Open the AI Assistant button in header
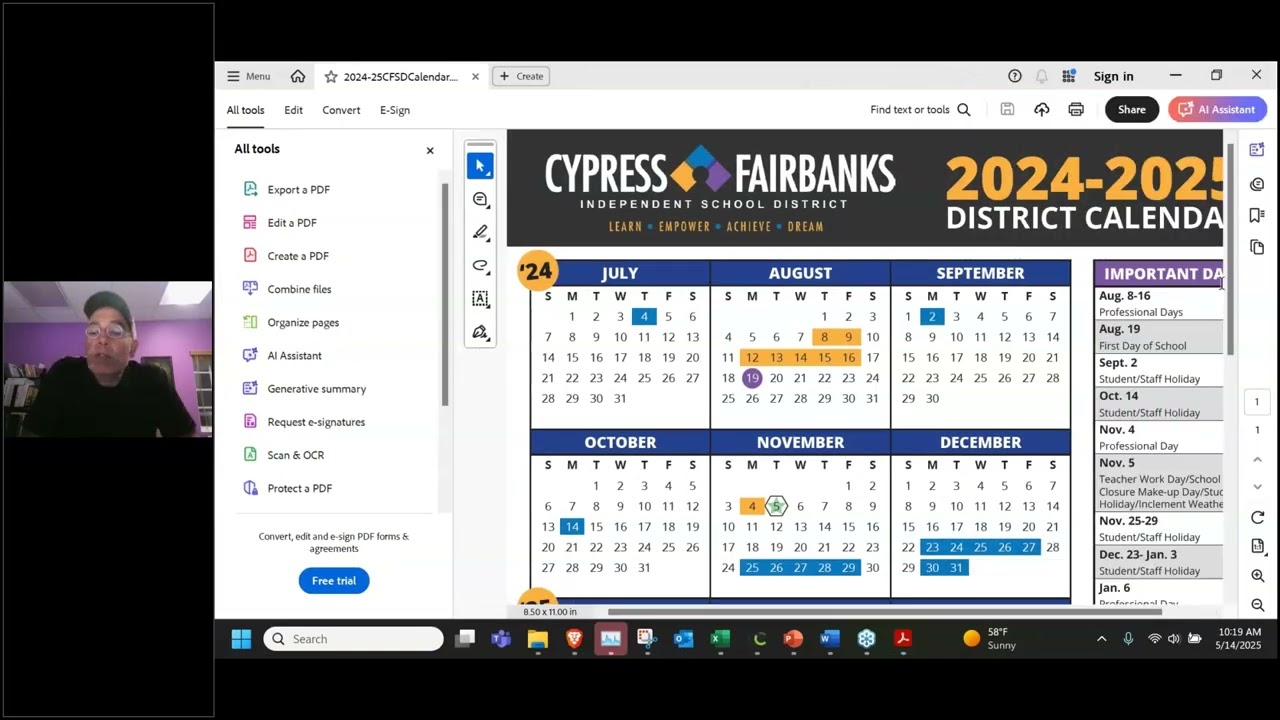The height and width of the screenshot is (720, 1280). pyautogui.click(x=1217, y=110)
